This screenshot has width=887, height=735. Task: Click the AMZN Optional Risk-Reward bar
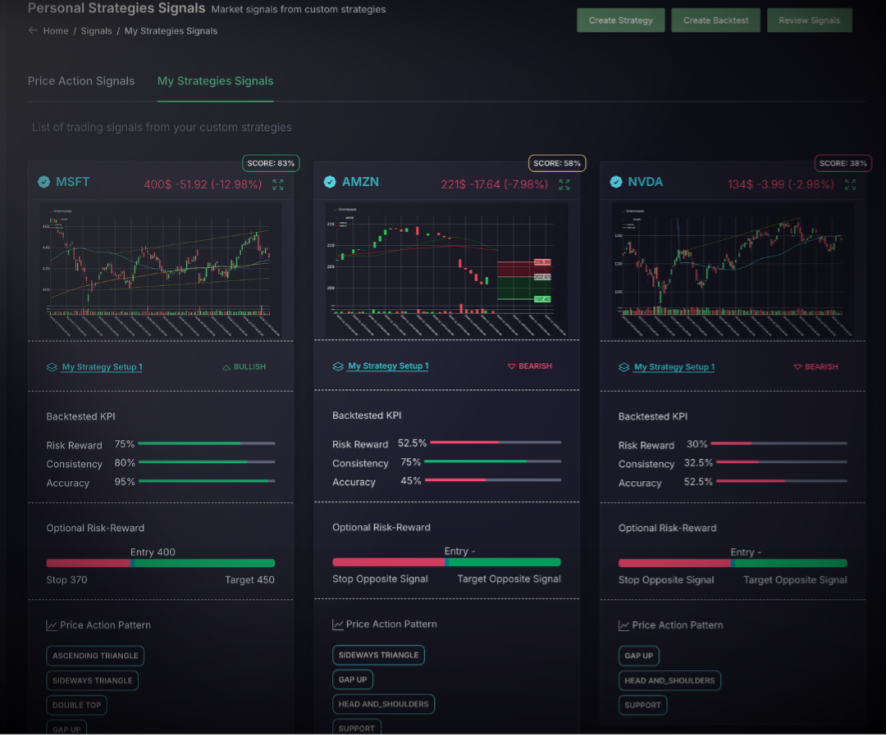click(447, 562)
